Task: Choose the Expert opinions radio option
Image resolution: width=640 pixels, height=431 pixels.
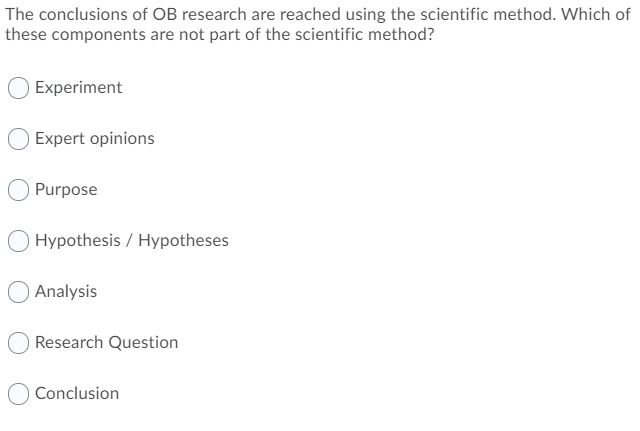Action: (x=18, y=139)
